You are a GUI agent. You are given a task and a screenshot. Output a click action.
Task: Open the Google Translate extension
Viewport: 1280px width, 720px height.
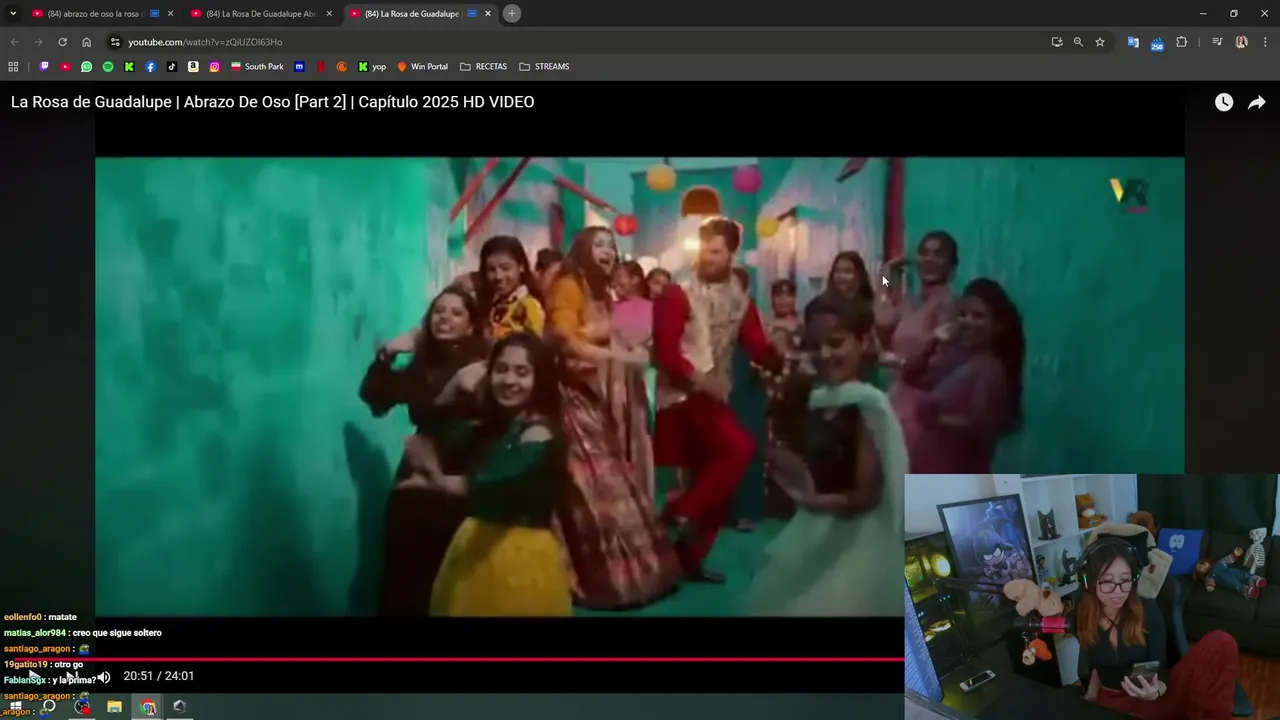(x=1133, y=42)
